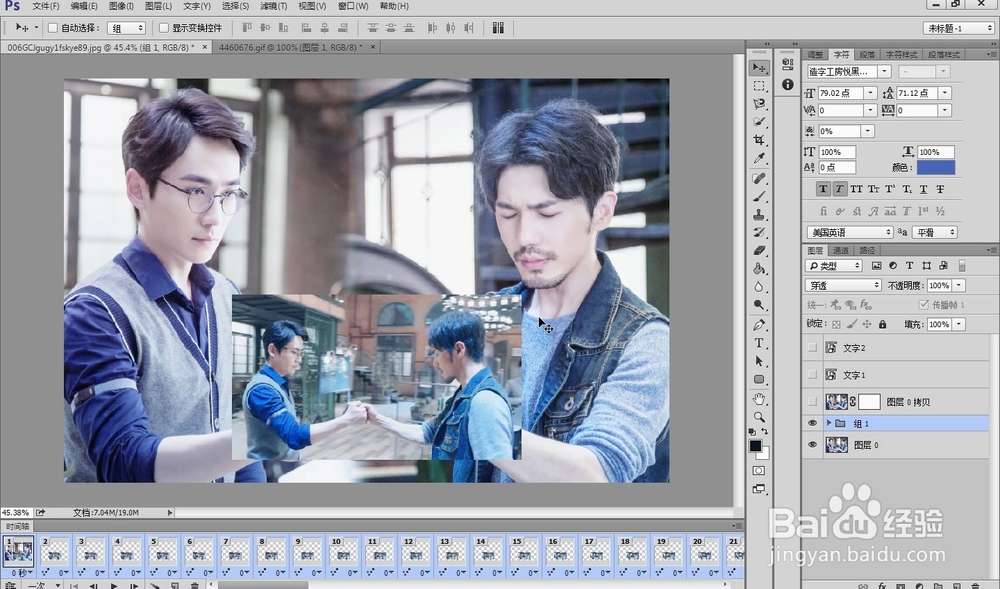
Task: Select timeline frame 5 thumbnail
Action: click(163, 552)
